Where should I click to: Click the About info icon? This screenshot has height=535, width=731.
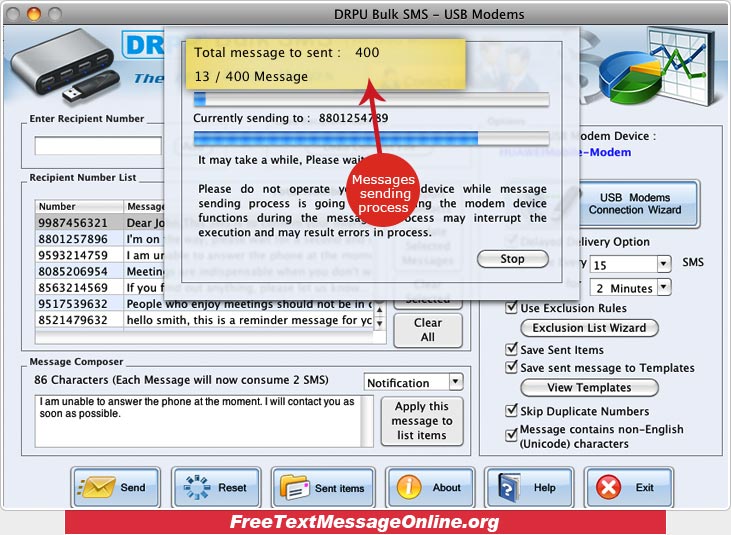pyautogui.click(x=409, y=487)
